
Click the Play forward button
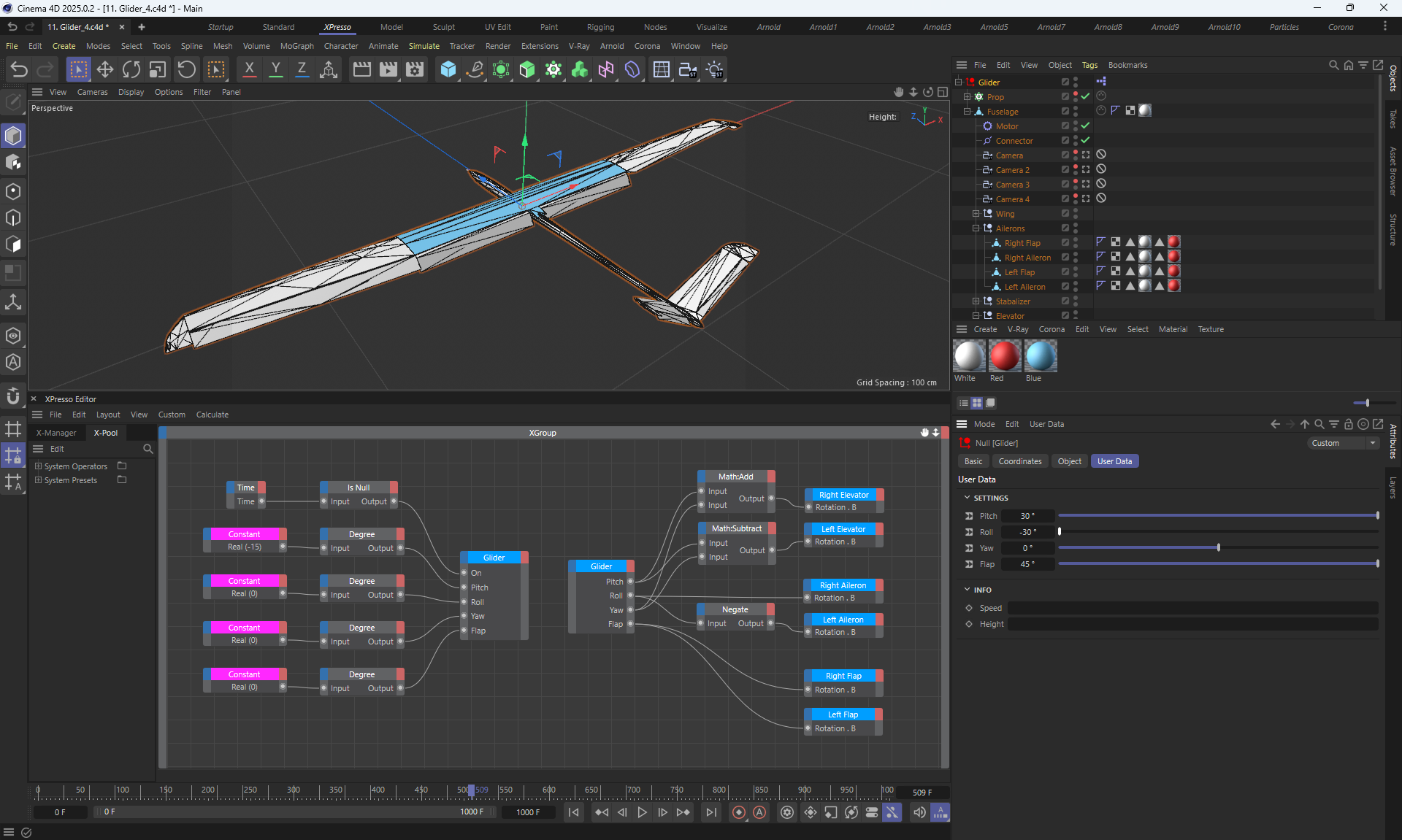click(x=642, y=812)
